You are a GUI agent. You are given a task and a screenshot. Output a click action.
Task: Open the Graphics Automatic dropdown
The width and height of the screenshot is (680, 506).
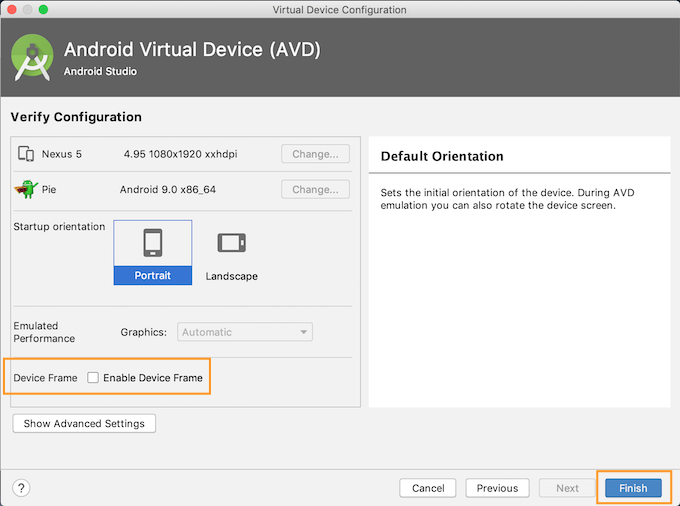pos(245,332)
